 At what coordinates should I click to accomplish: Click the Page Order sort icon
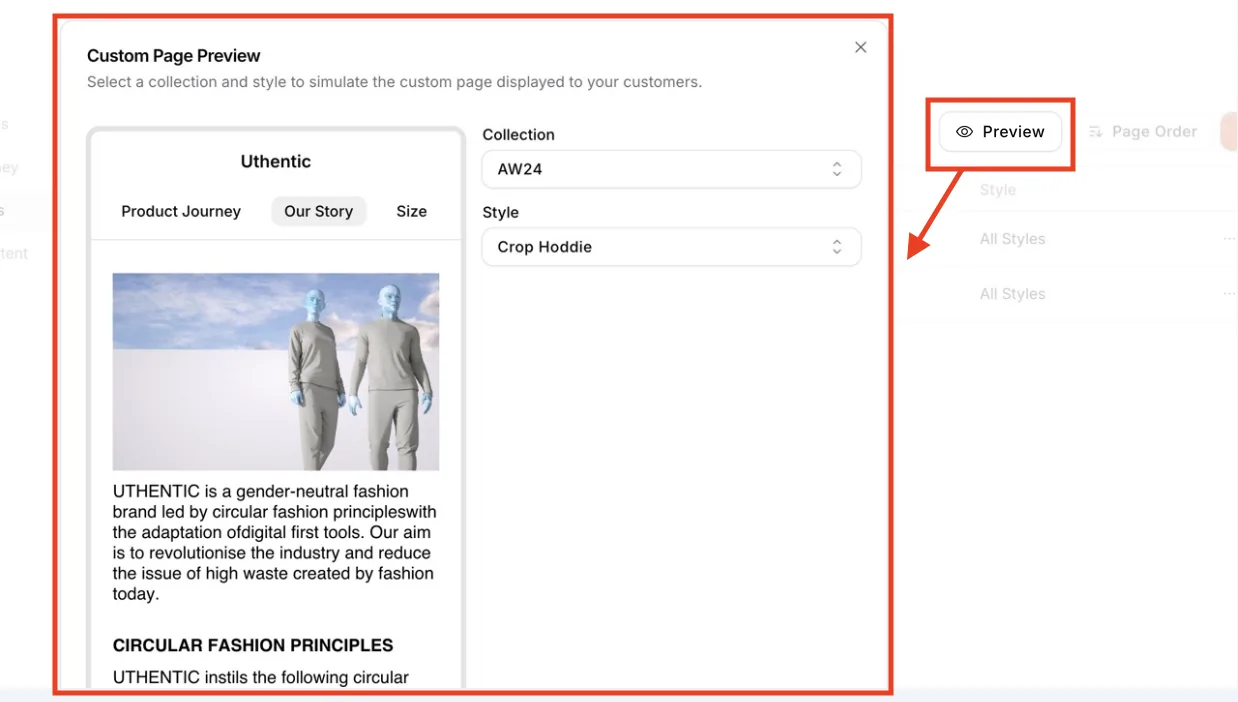point(1095,132)
